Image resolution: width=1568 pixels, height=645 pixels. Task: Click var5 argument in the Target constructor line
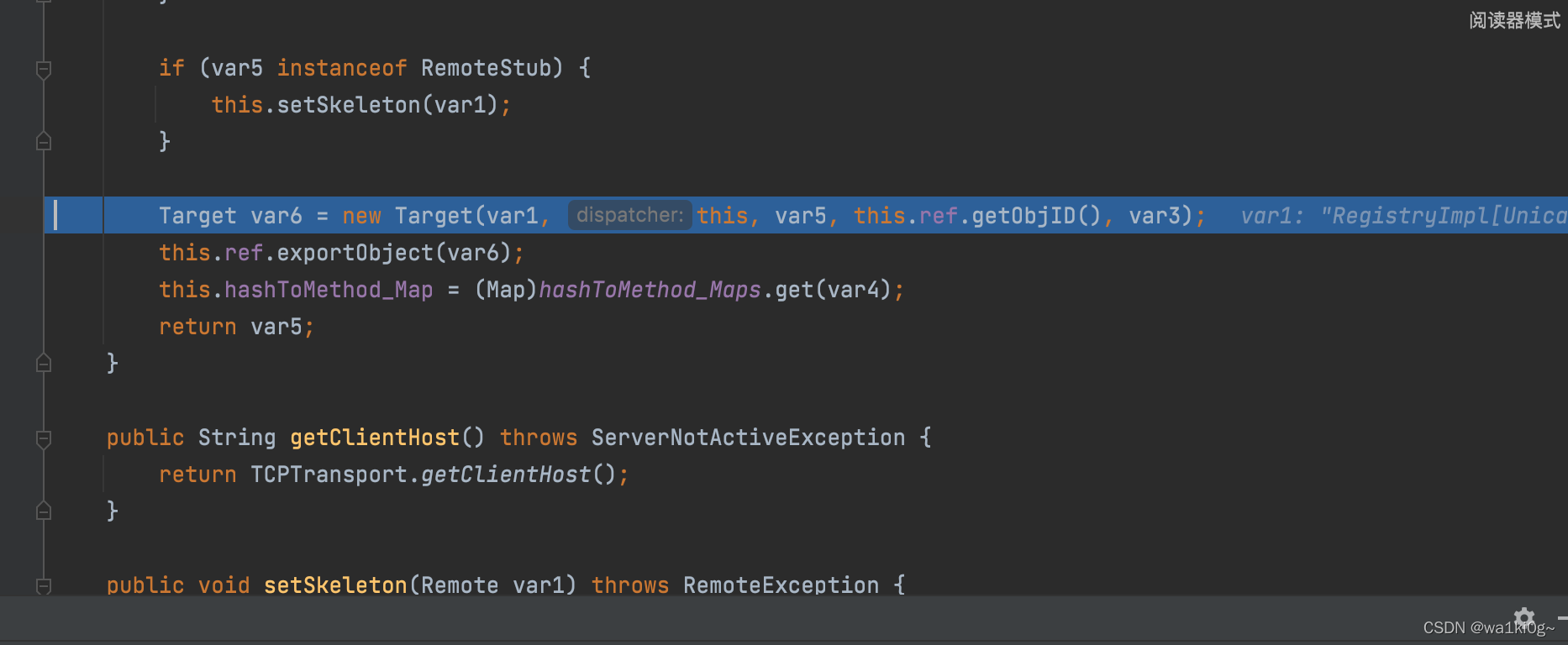click(801, 216)
